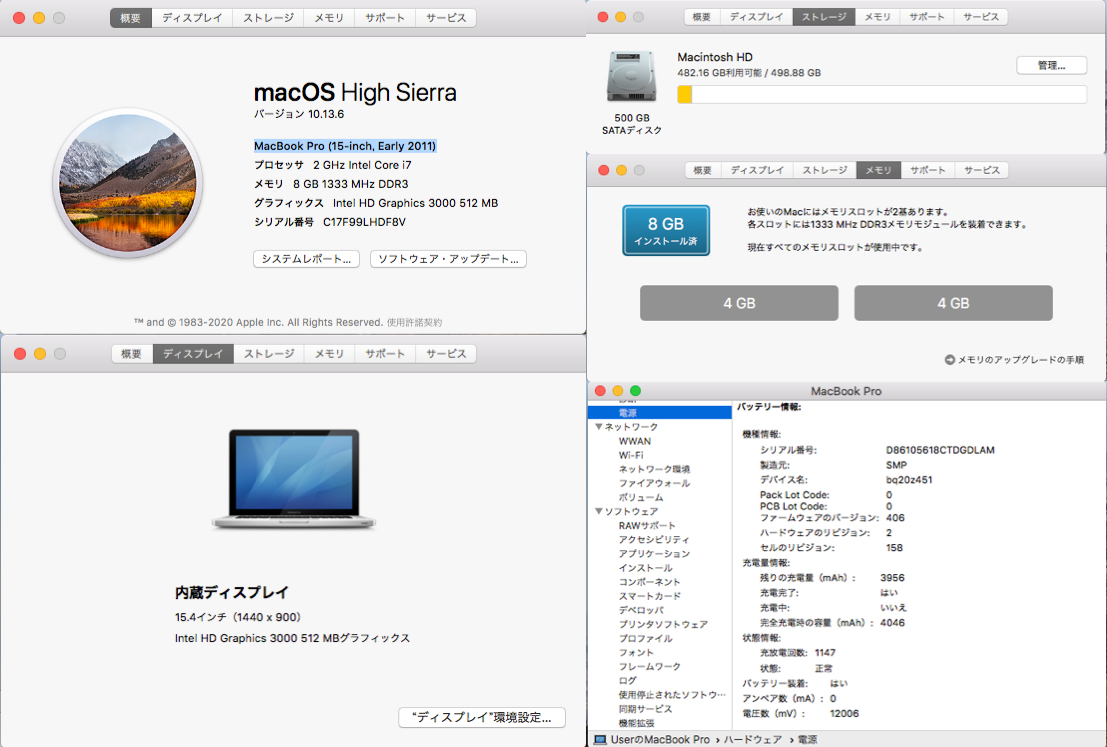Switch to 概要 tab in the 内蔵ディスプレイ window
Screen dimensions: 1107x747
point(131,354)
